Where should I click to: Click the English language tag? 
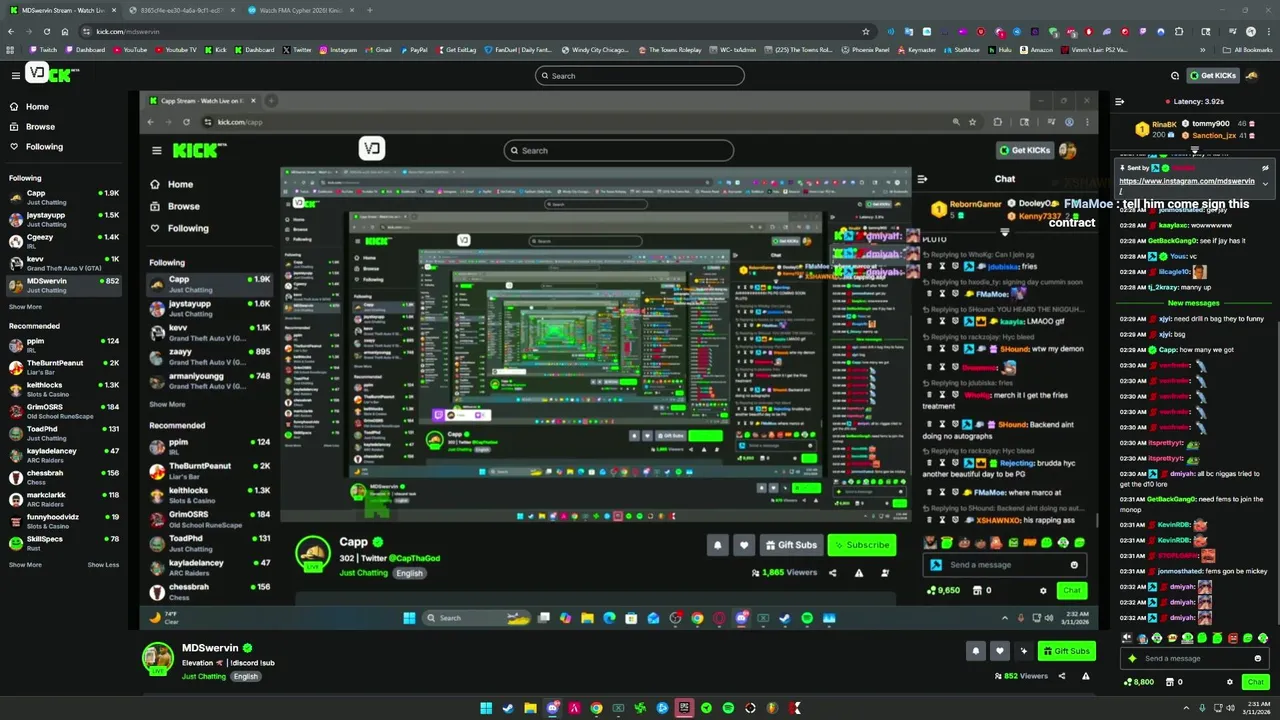(246, 676)
